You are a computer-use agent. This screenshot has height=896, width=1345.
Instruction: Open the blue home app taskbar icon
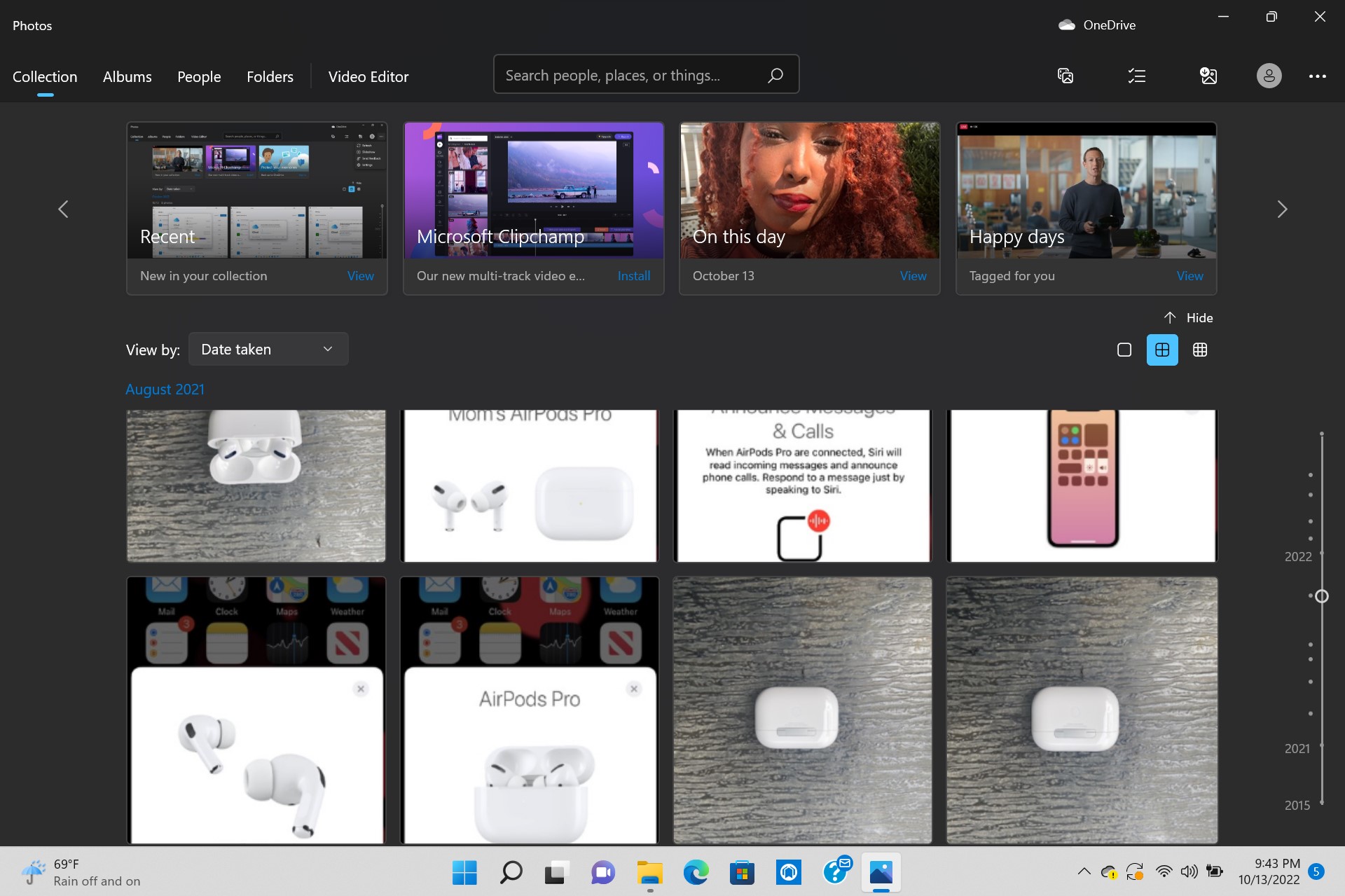pos(788,872)
